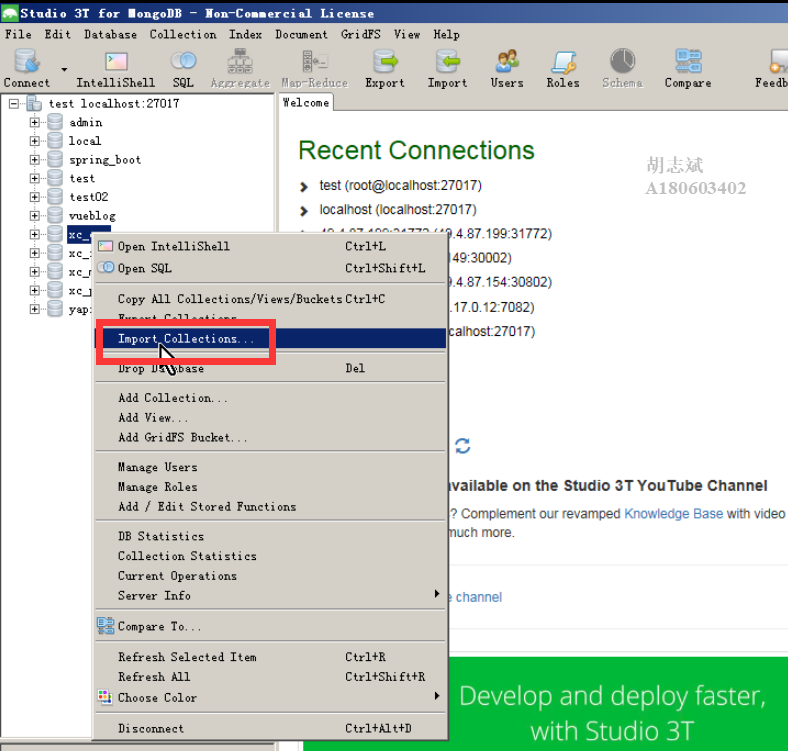Open the Help menu

pos(446,34)
